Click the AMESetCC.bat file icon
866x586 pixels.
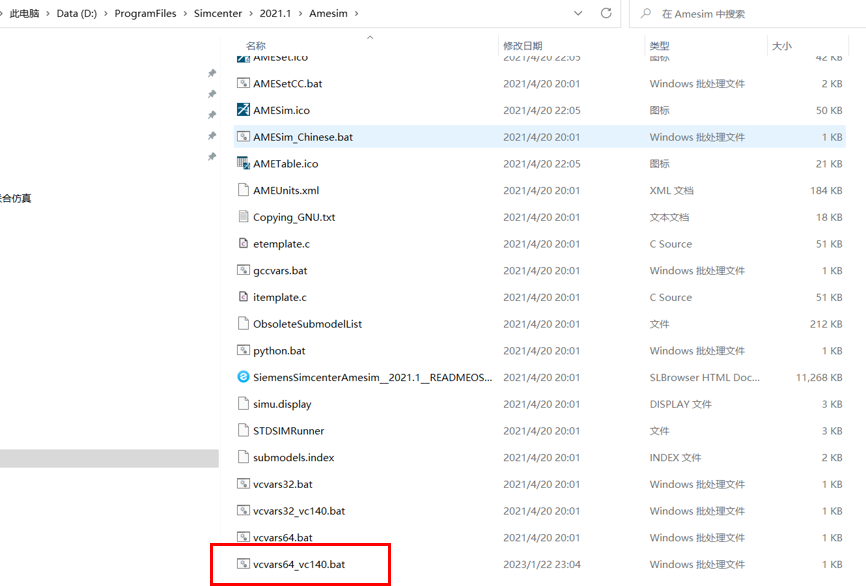pos(243,83)
